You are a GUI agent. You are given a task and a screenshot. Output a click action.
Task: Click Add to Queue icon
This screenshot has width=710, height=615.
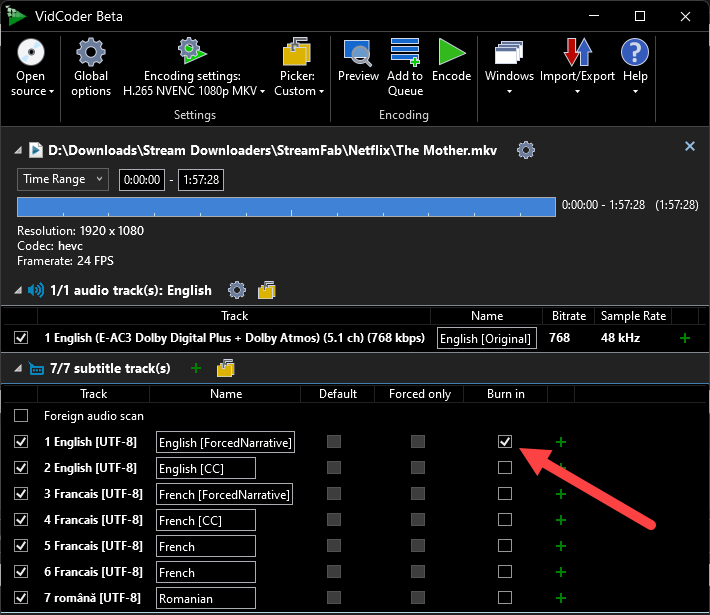405,53
